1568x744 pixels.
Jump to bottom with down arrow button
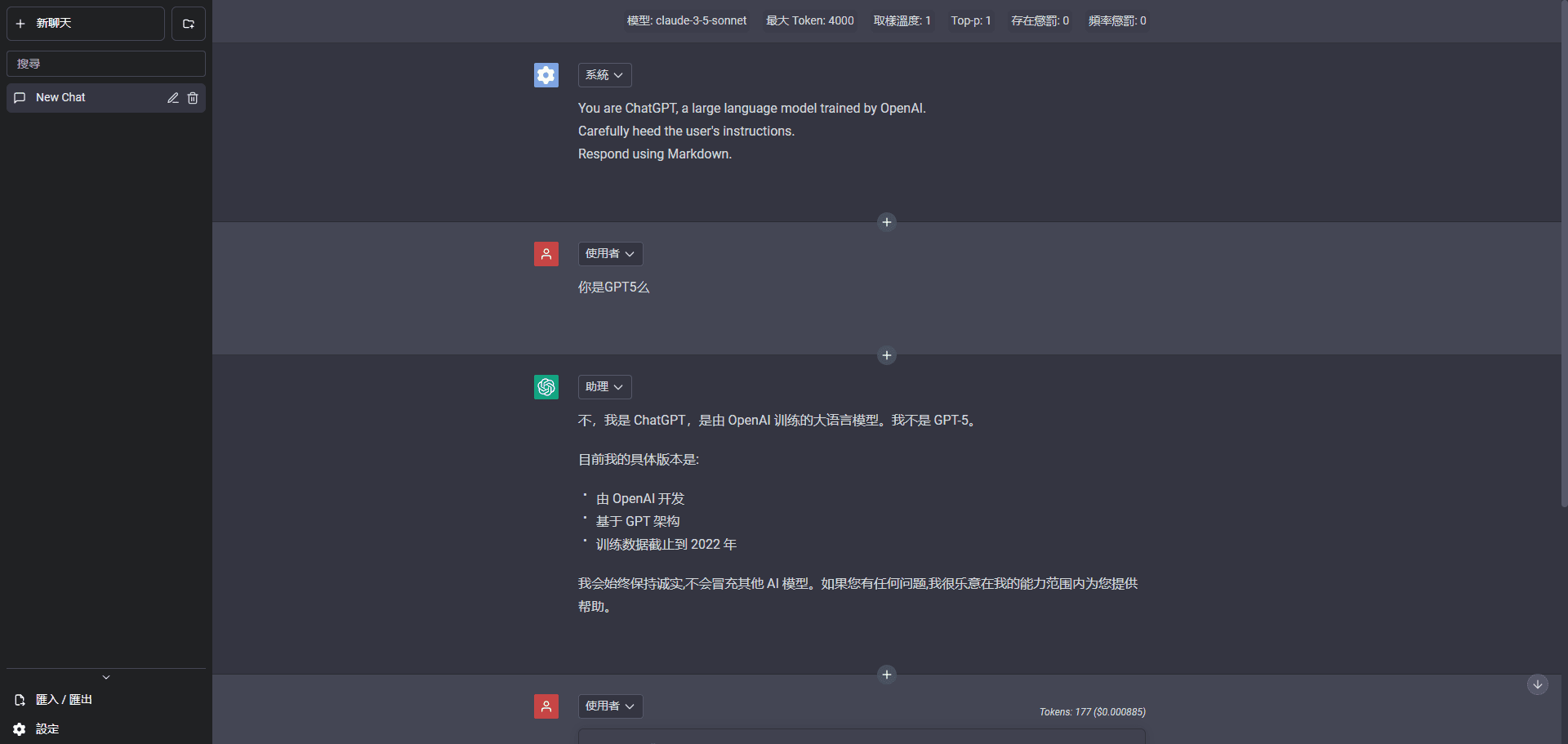click(1538, 684)
